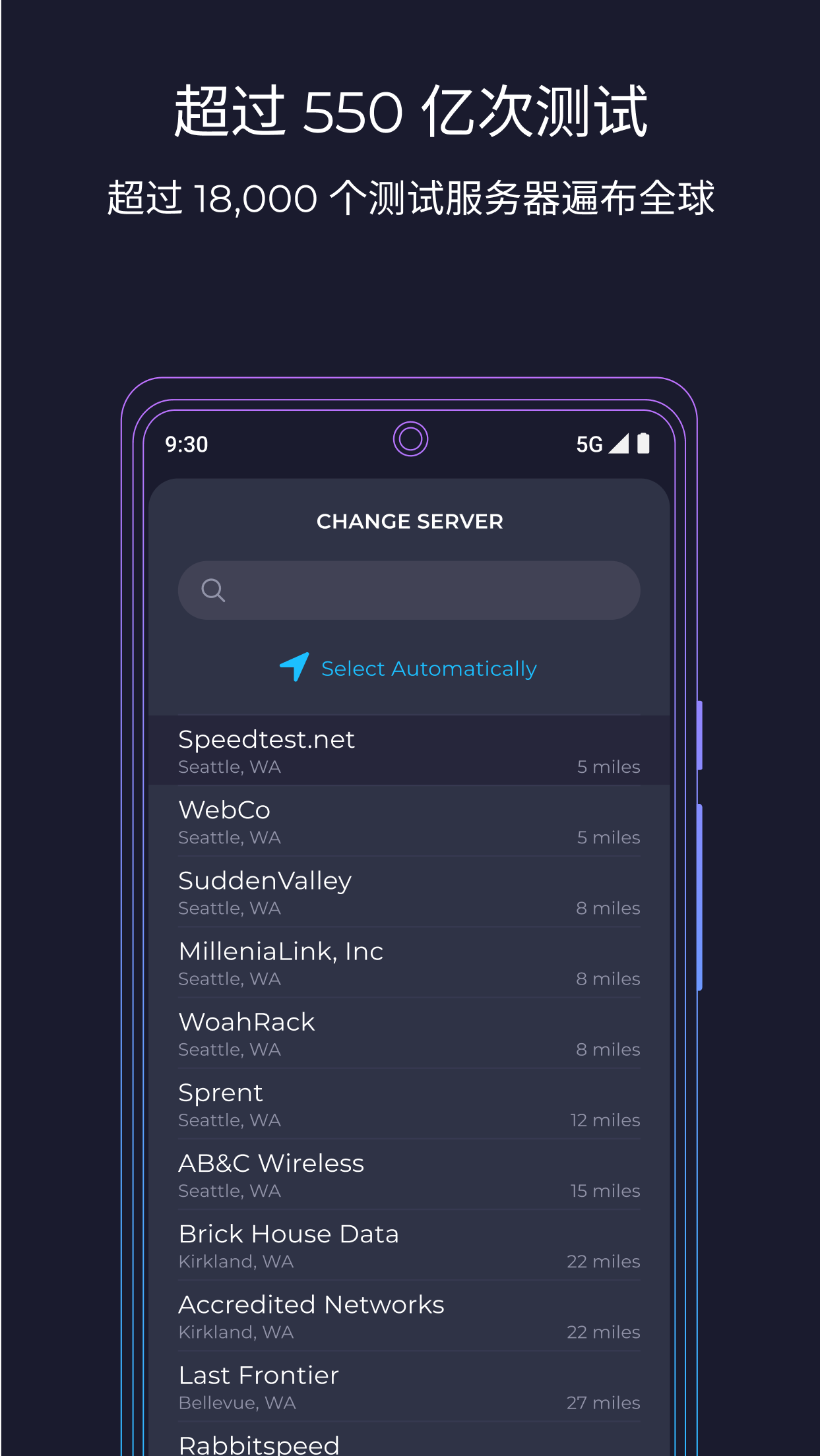Pick the SuddenValley server

pos(409,892)
